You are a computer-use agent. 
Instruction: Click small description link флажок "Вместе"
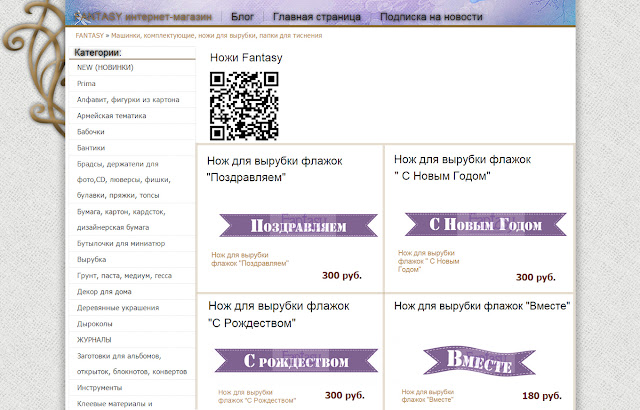point(428,395)
